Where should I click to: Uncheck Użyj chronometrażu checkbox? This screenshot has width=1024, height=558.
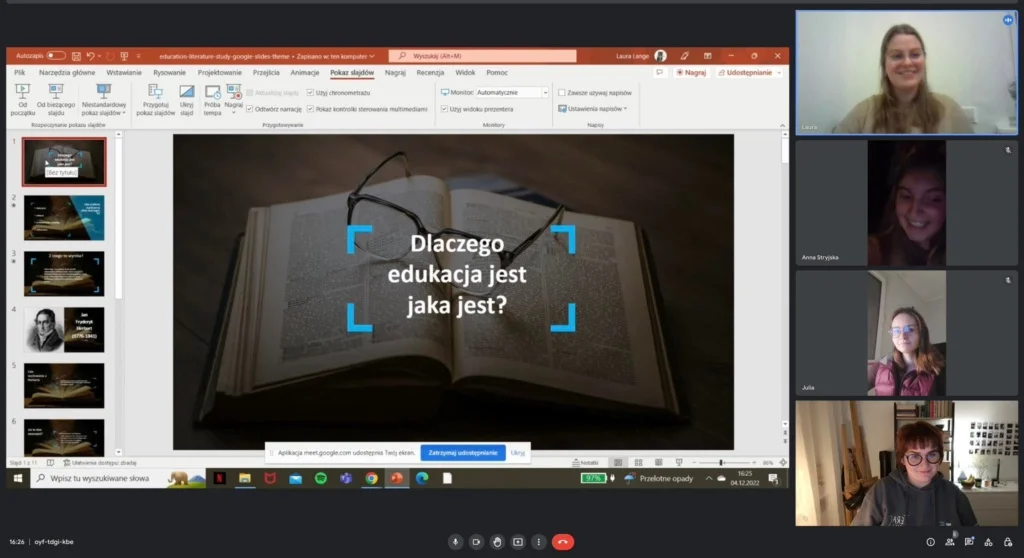pyautogui.click(x=310, y=92)
